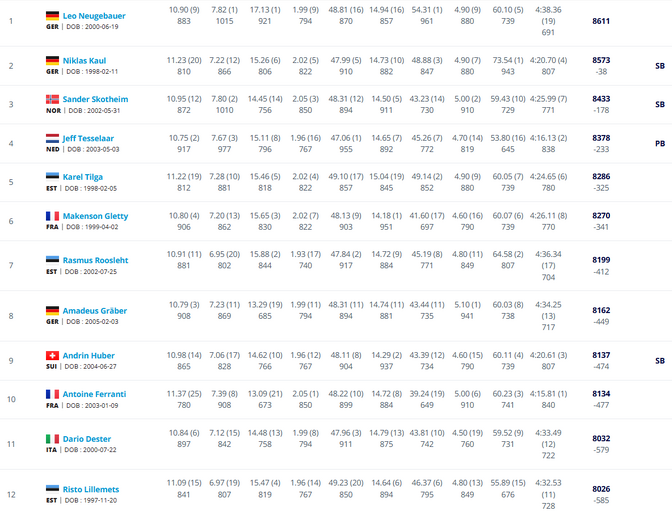The width and height of the screenshot is (672, 511).
Task: Click German flag beside Leo Neugebauer
Action: click(52, 16)
